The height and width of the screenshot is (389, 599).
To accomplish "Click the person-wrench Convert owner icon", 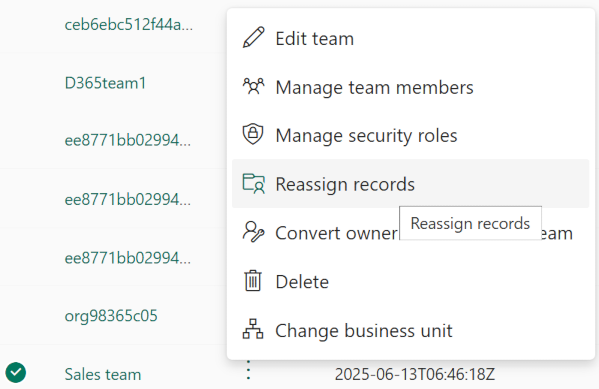I will point(253,232).
